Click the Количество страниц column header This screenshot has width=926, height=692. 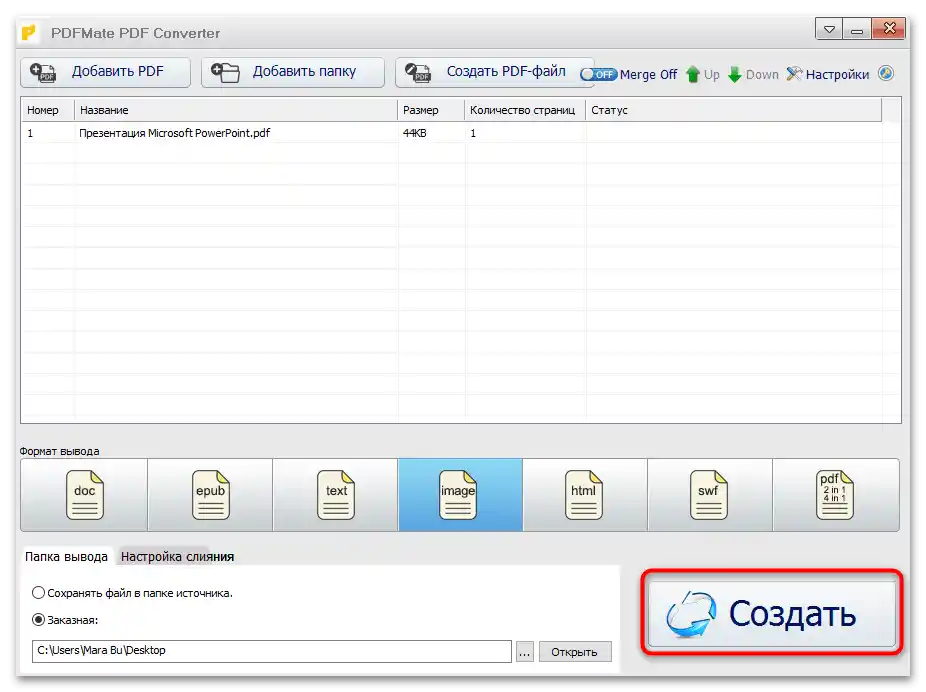(x=524, y=110)
